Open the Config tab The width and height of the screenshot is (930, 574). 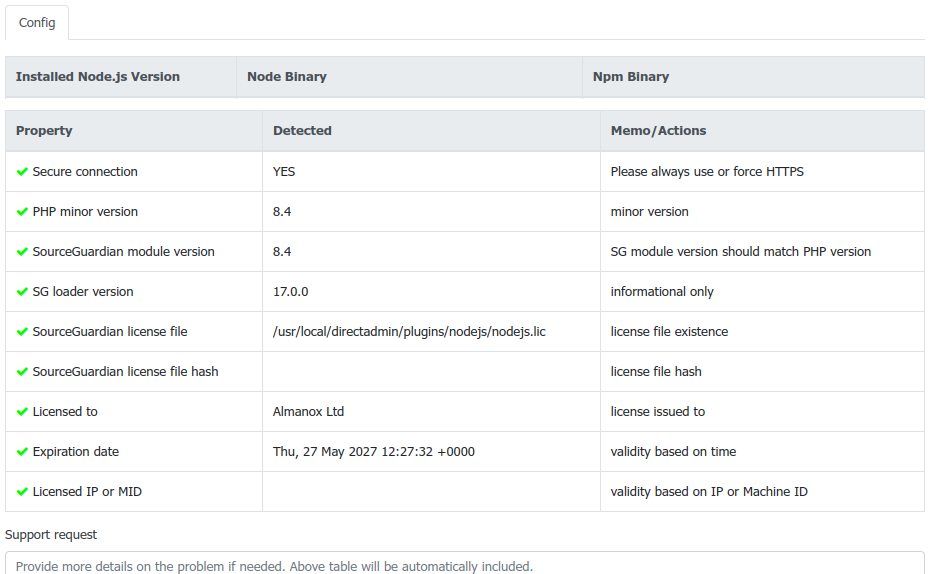click(37, 23)
